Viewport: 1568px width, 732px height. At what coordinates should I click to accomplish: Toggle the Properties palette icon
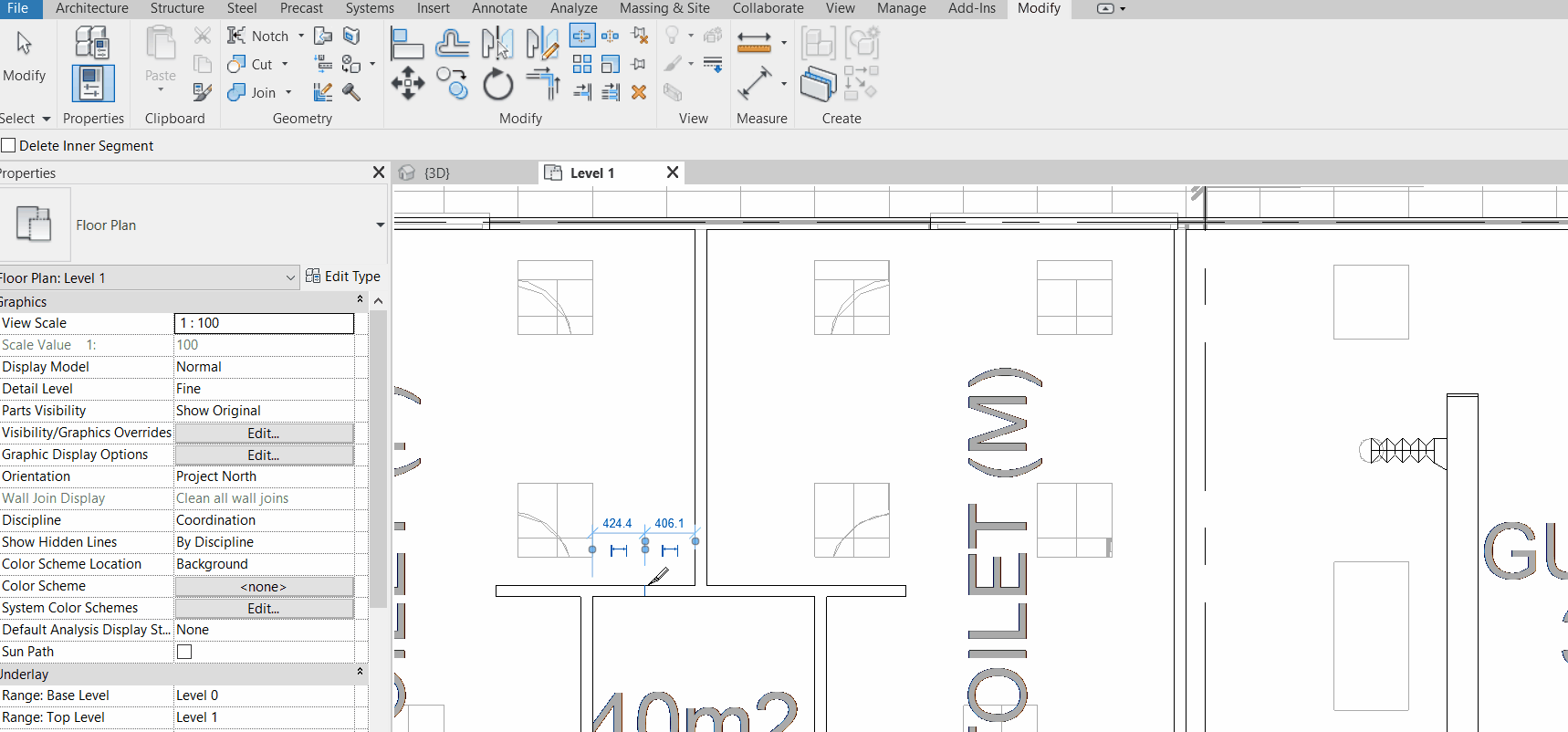(x=92, y=83)
